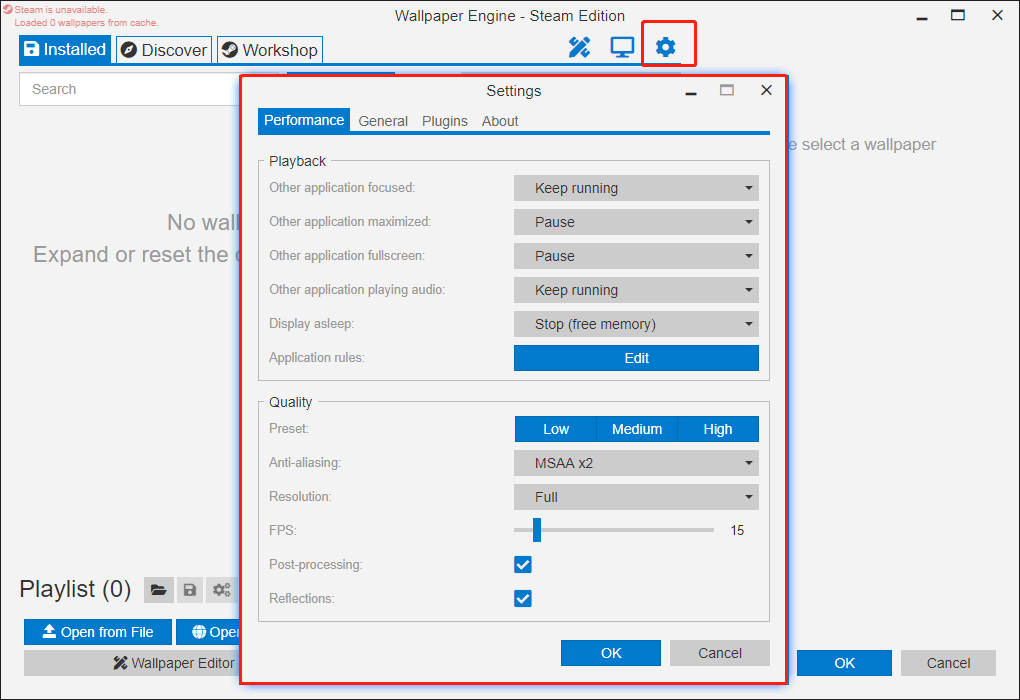
Task: Expand the Other application fullscreen dropdown
Action: [x=636, y=255]
